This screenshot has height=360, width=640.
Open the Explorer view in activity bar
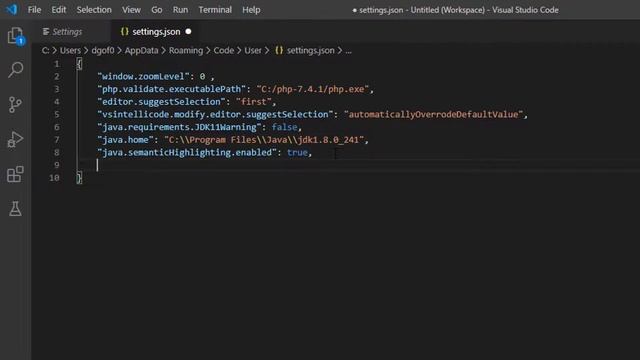point(16,36)
